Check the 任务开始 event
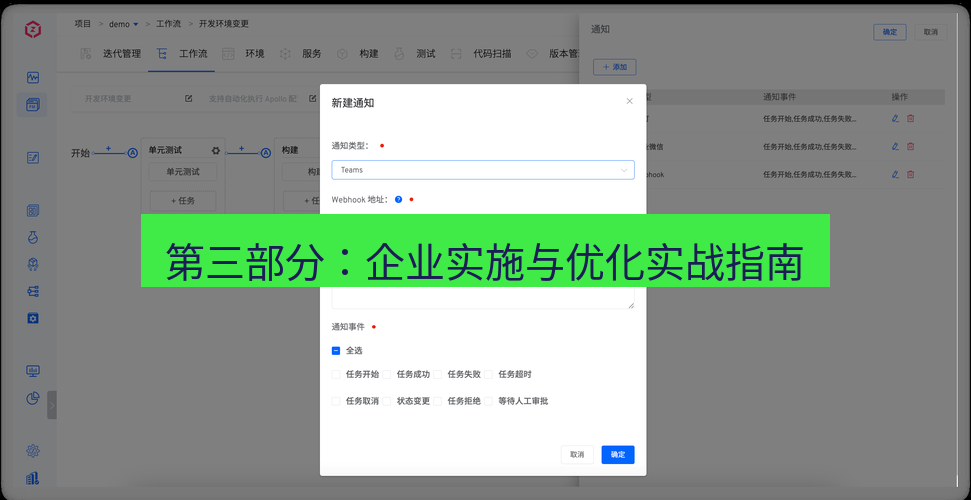The width and height of the screenshot is (971, 500). coord(336,374)
